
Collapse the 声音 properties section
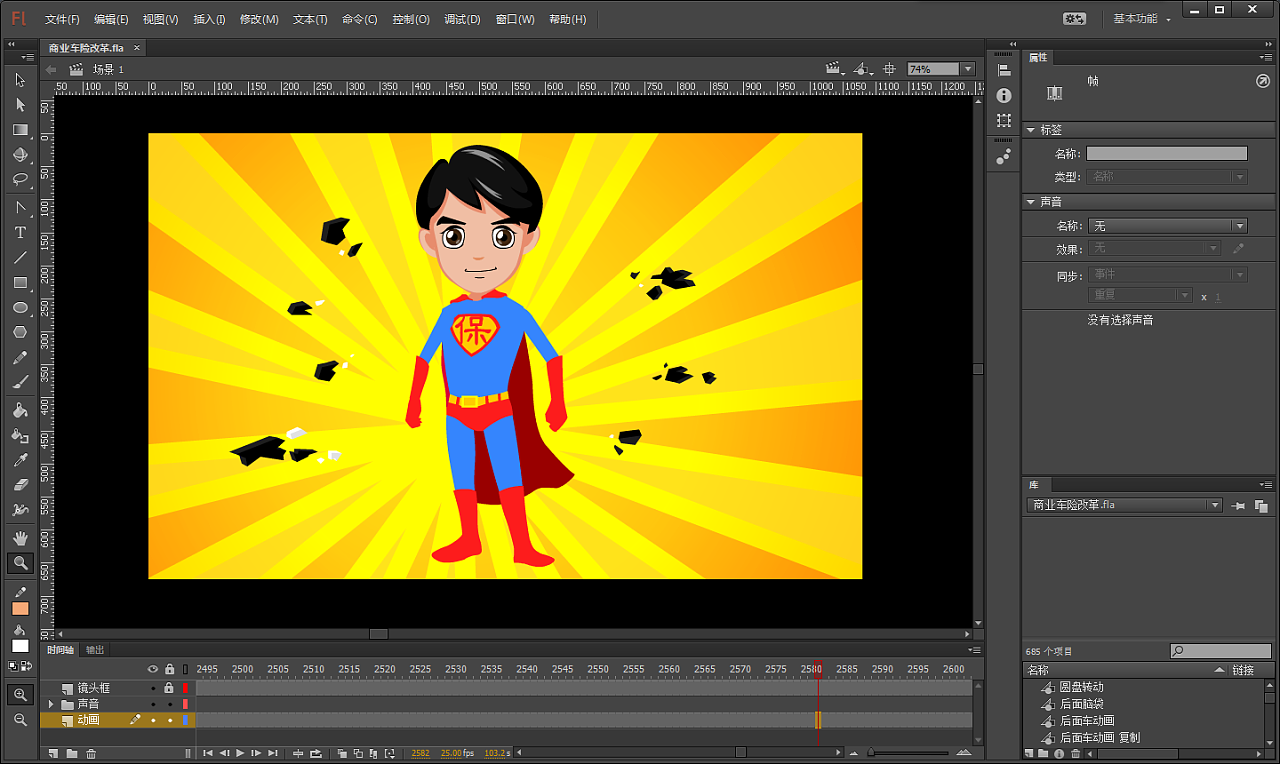[1031, 202]
